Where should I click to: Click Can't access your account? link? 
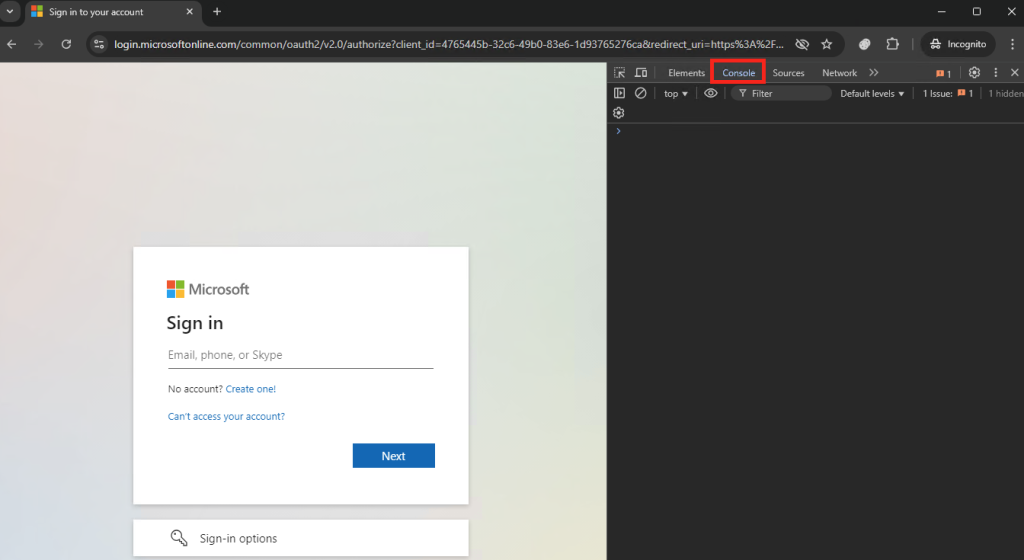pos(226,416)
